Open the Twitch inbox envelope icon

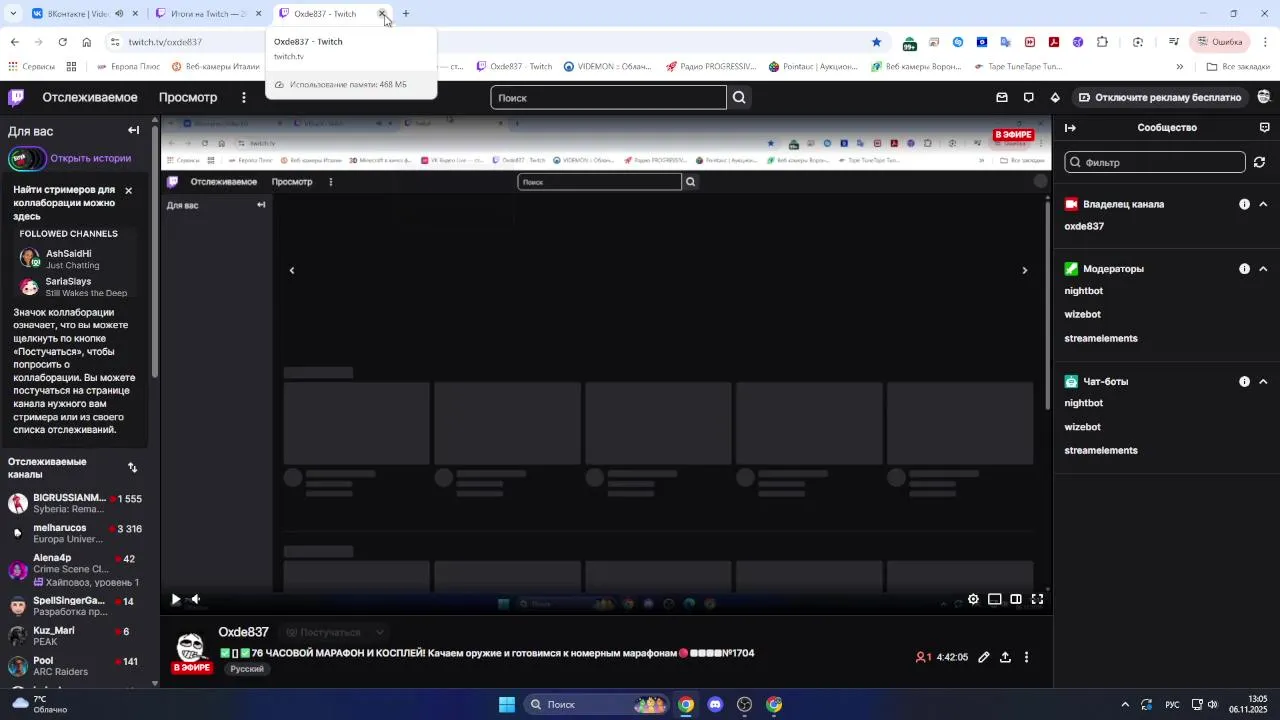click(1002, 97)
